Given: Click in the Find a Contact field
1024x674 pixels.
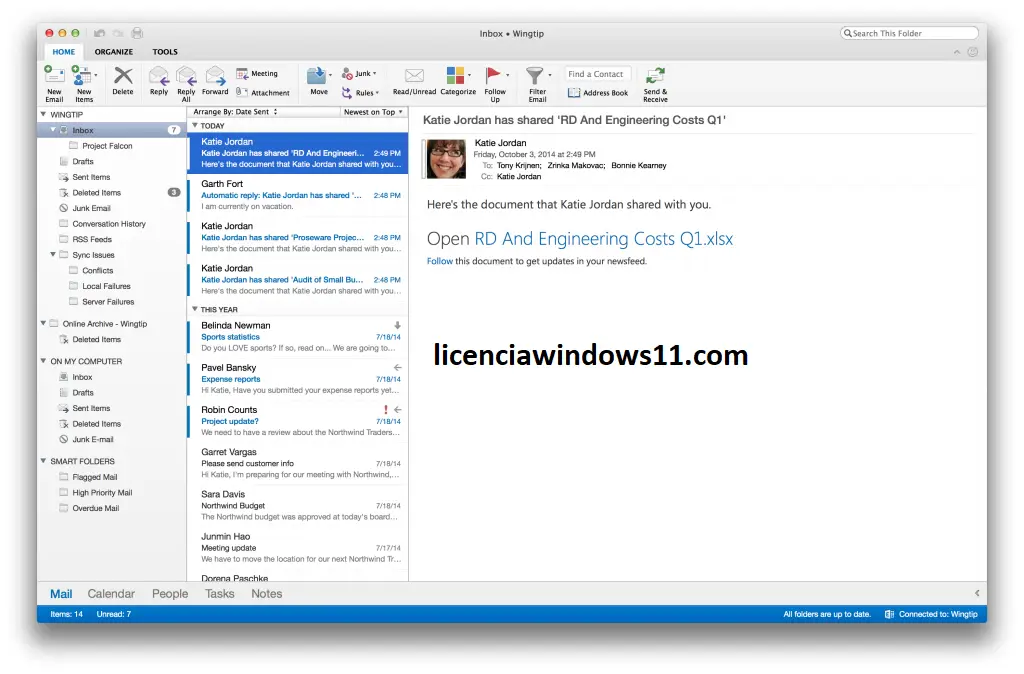Looking at the screenshot, I should tap(598, 74).
